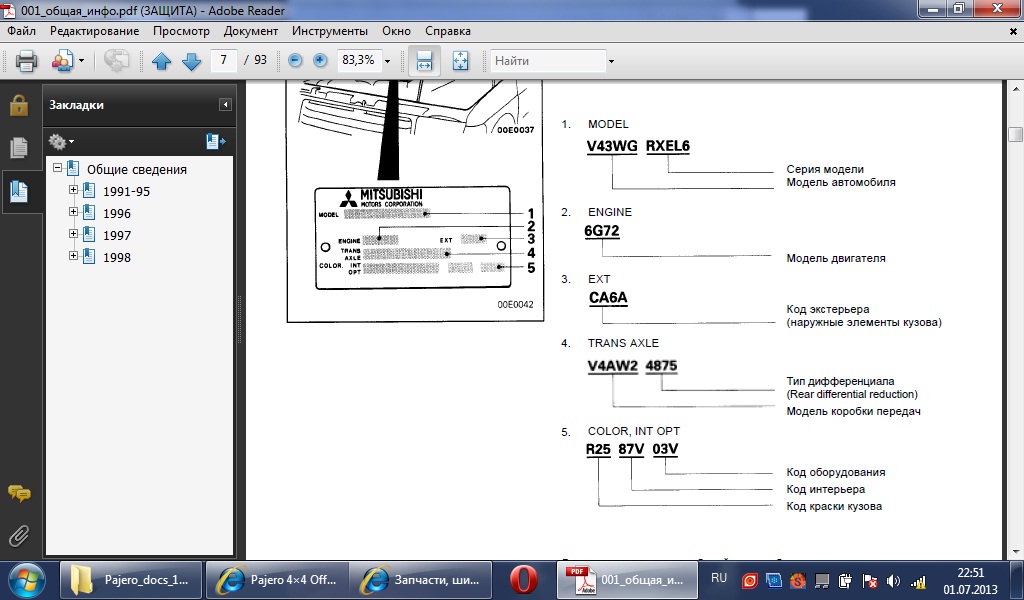
Task: Collapse the Закладки bookmarks panel
Action: click(x=226, y=105)
